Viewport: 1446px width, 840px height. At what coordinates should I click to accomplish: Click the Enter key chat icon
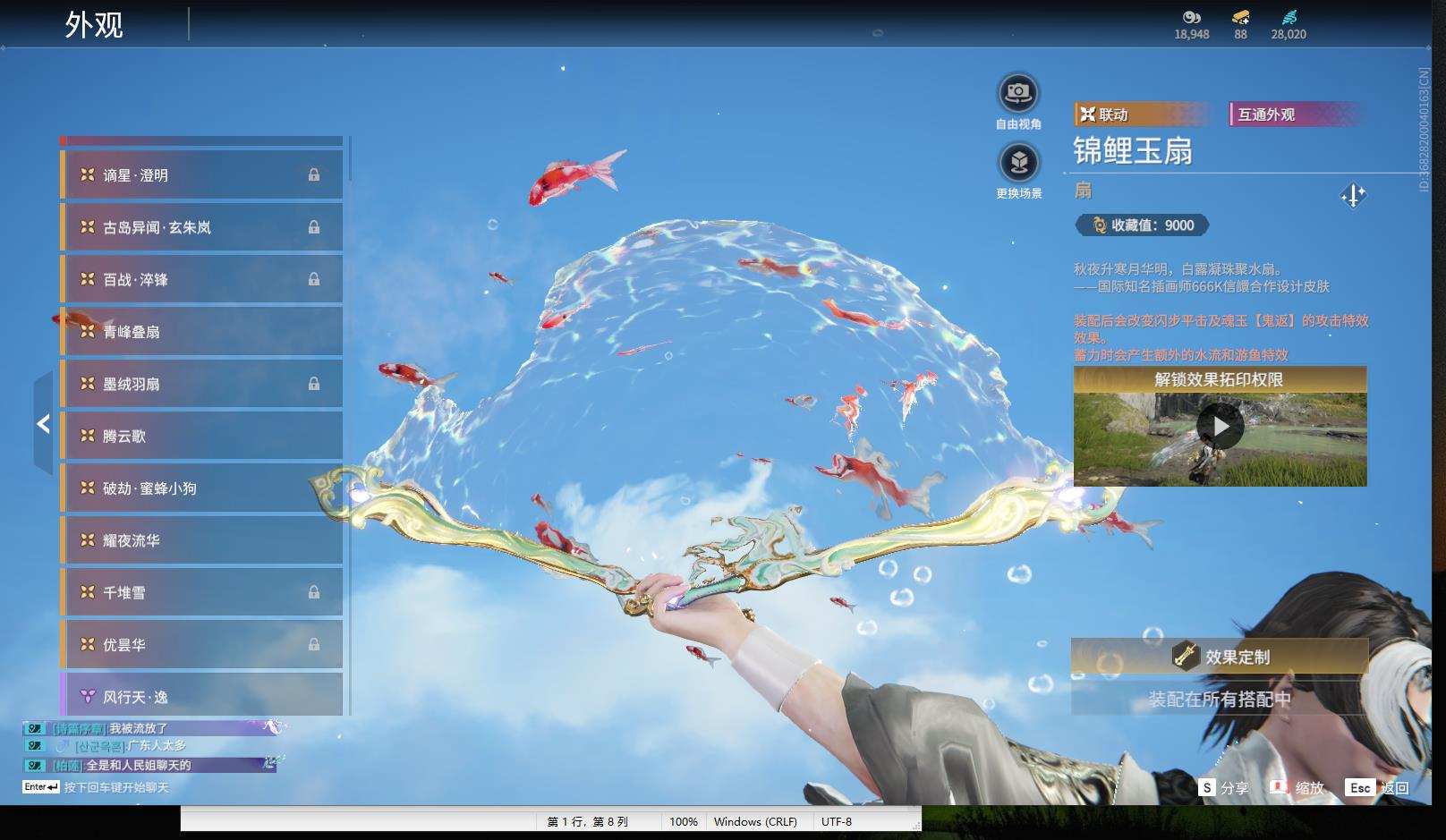click(x=41, y=787)
